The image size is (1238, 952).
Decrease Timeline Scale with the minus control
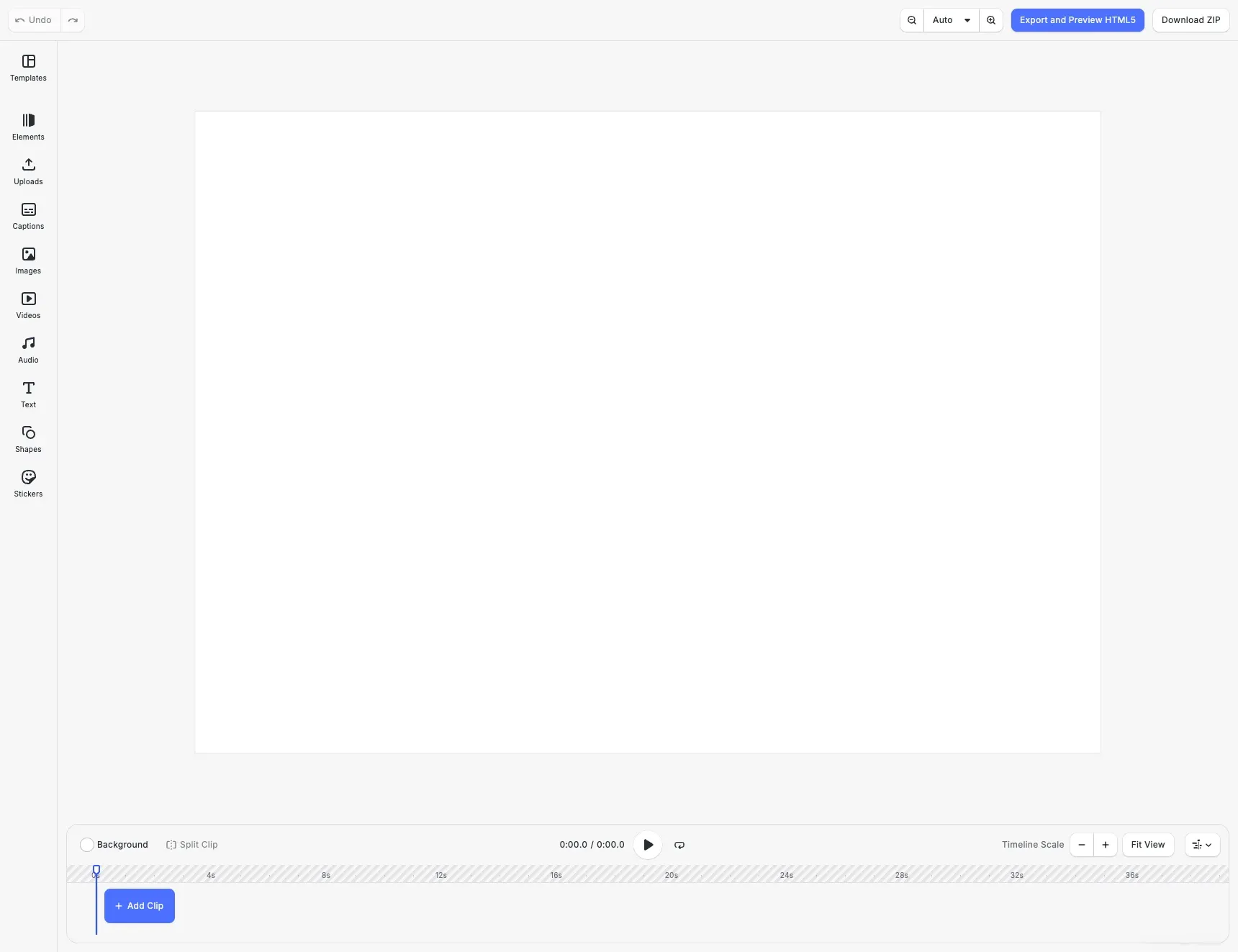click(x=1081, y=845)
